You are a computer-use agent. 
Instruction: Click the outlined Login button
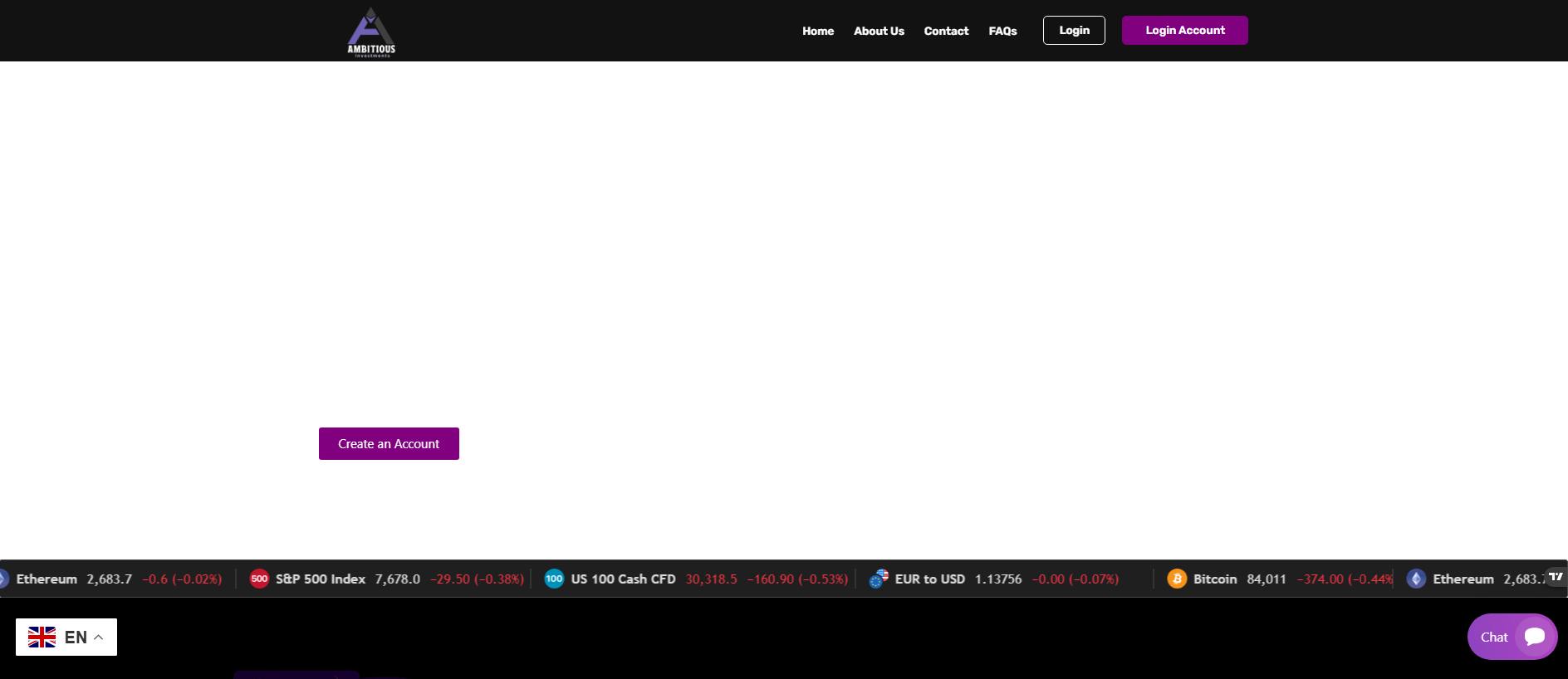[x=1074, y=30]
